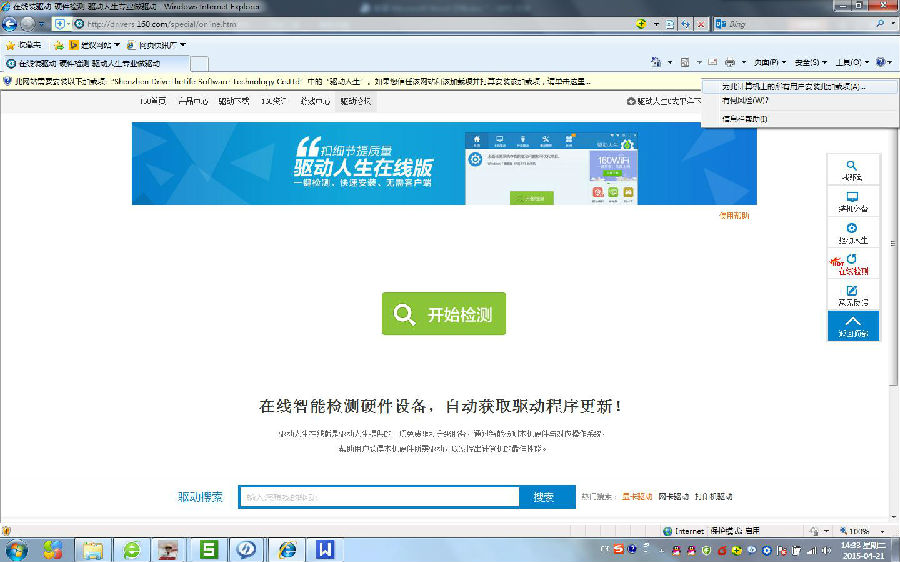The height and width of the screenshot is (562, 900).
Task: Click the green 开始检测 button
Action: click(444, 313)
